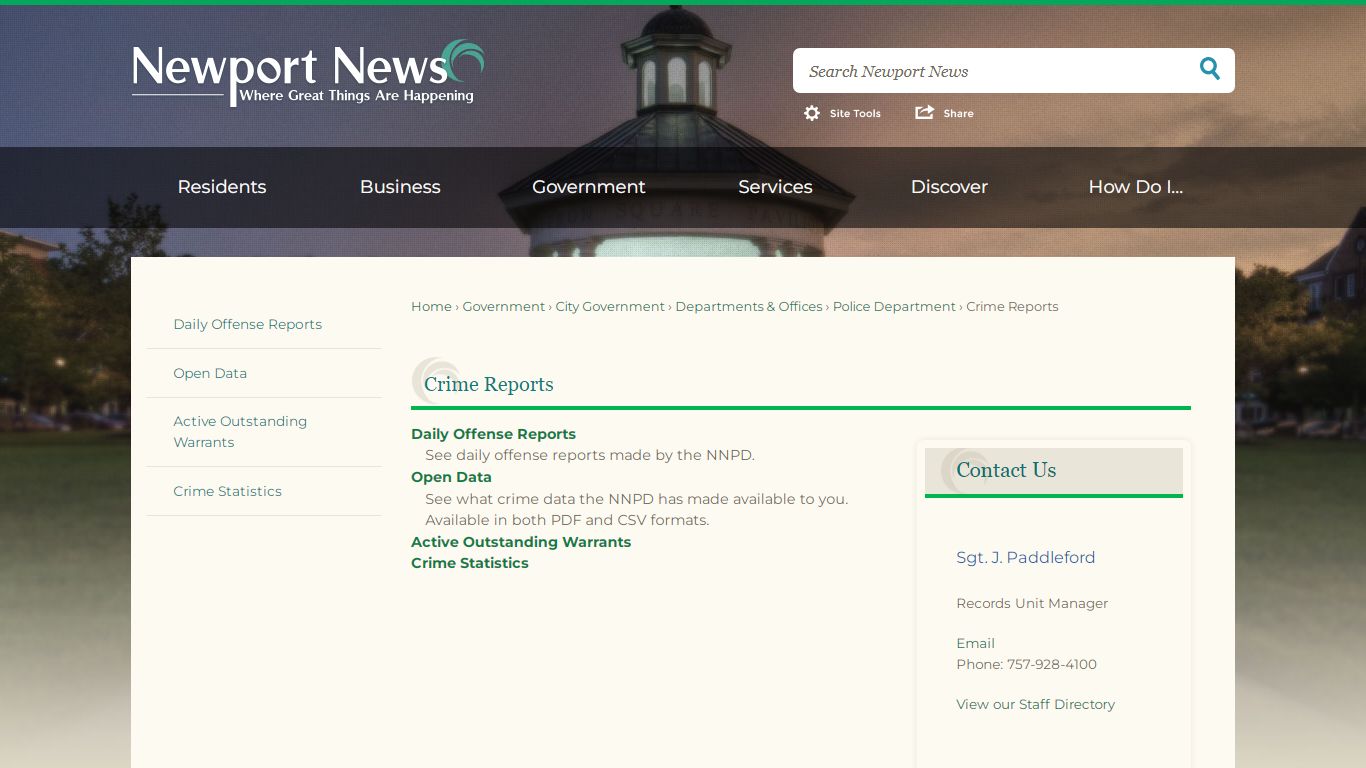Click the Email contact link

coord(975,643)
